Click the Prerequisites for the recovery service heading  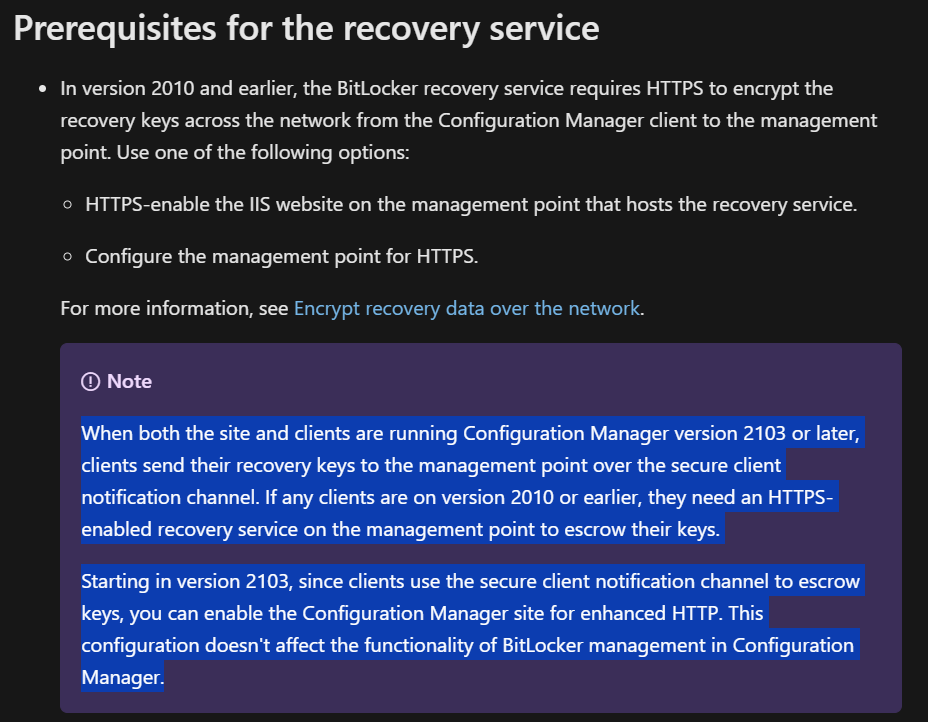(x=306, y=29)
